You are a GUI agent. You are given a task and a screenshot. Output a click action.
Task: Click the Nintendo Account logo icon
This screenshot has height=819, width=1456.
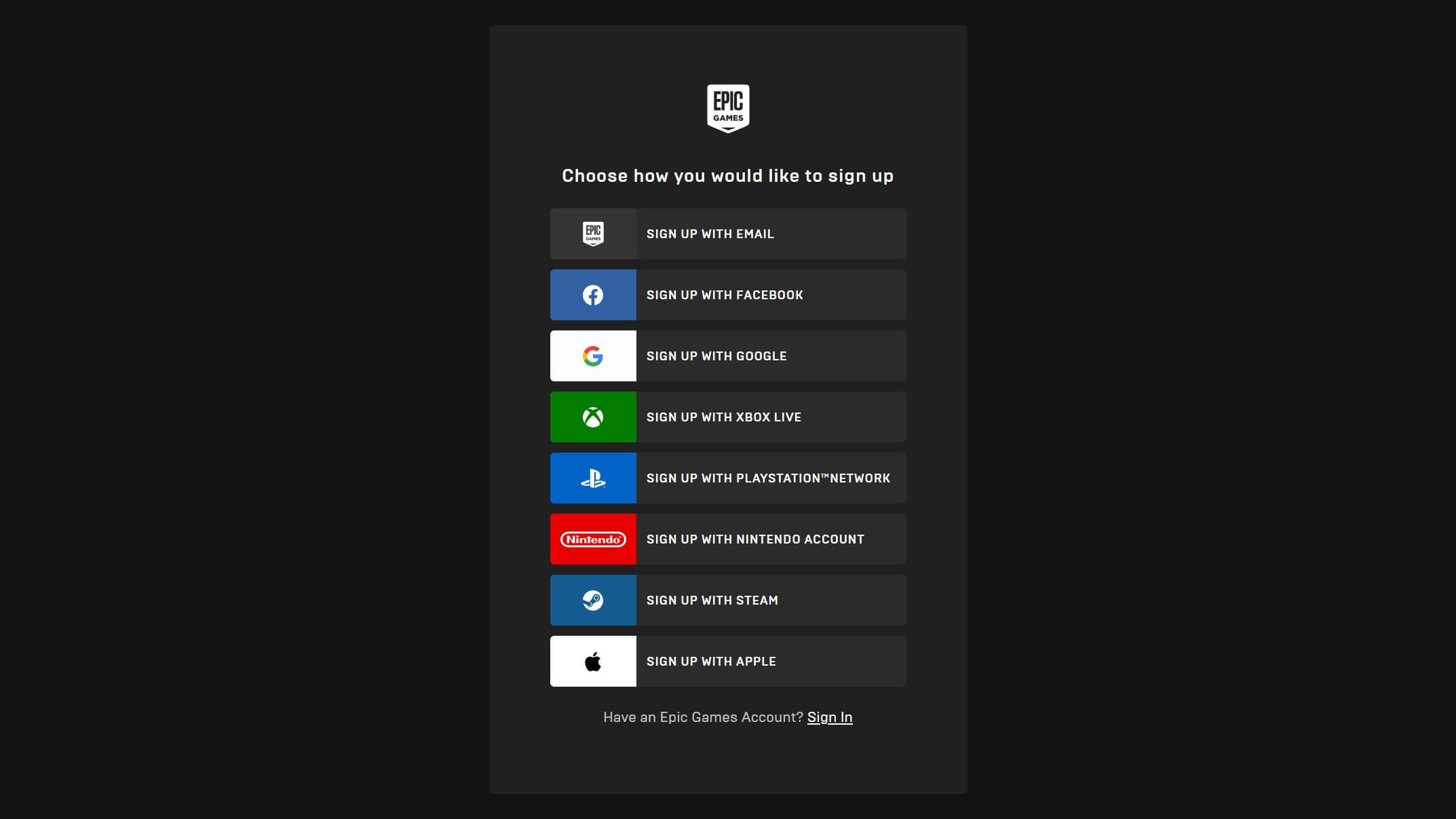(592, 539)
